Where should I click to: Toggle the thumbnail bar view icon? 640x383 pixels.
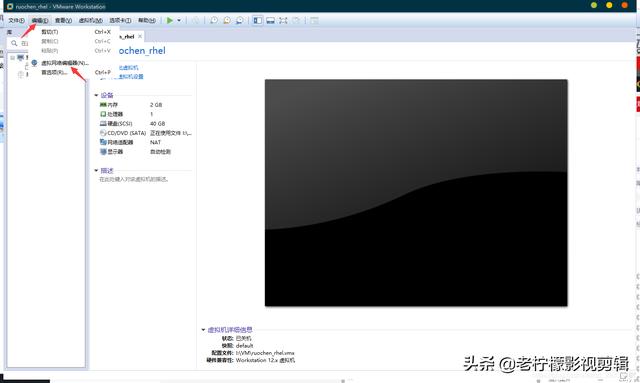(270, 20)
